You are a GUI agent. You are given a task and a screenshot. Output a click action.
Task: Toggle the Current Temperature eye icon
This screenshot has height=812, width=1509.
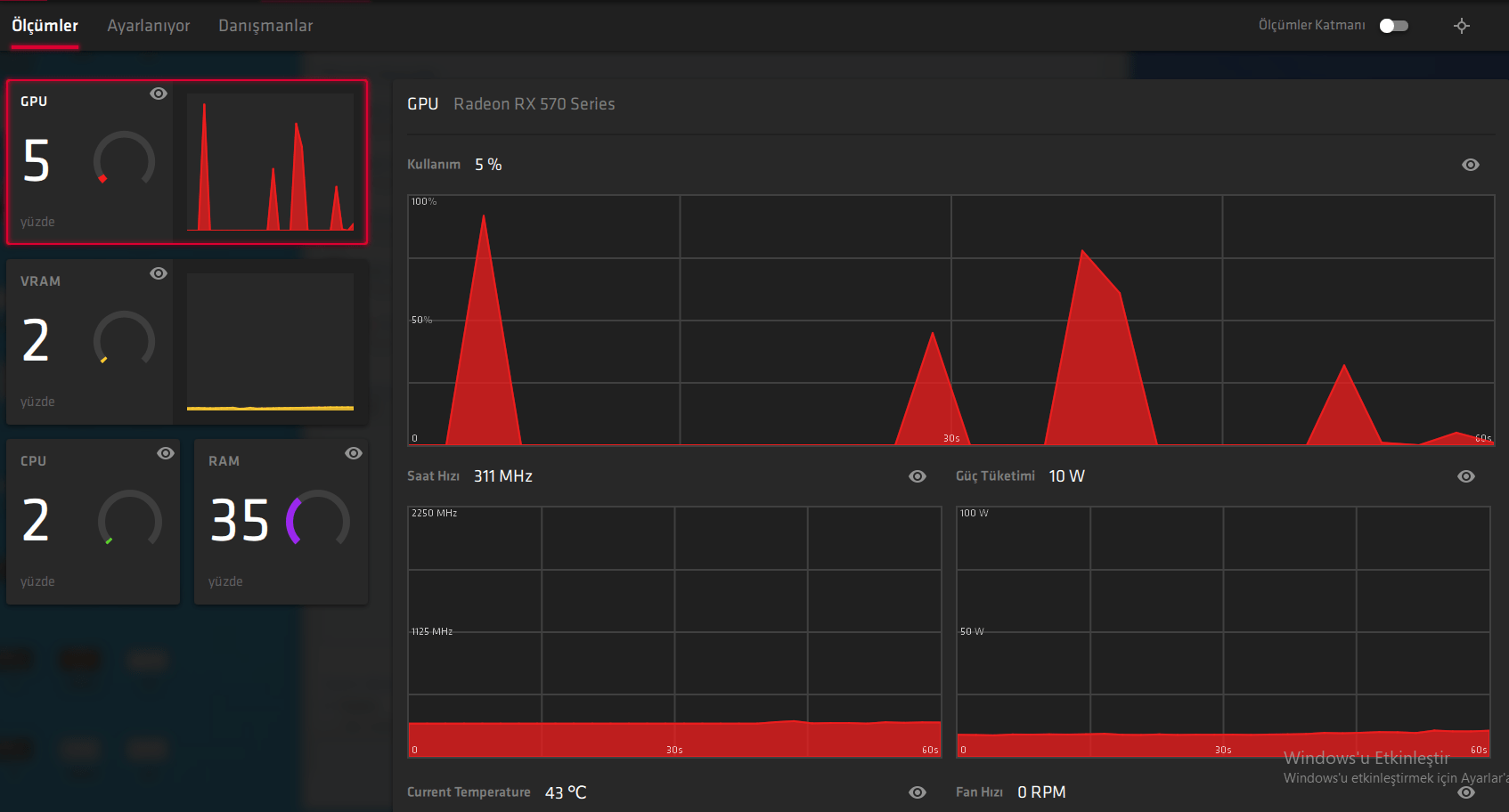(918, 792)
